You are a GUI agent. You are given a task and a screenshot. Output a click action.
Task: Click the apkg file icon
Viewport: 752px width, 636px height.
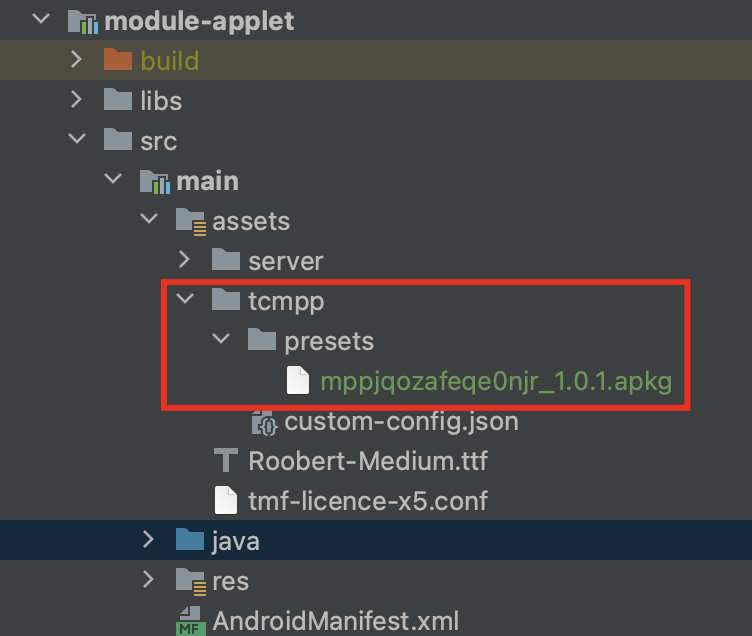click(298, 381)
